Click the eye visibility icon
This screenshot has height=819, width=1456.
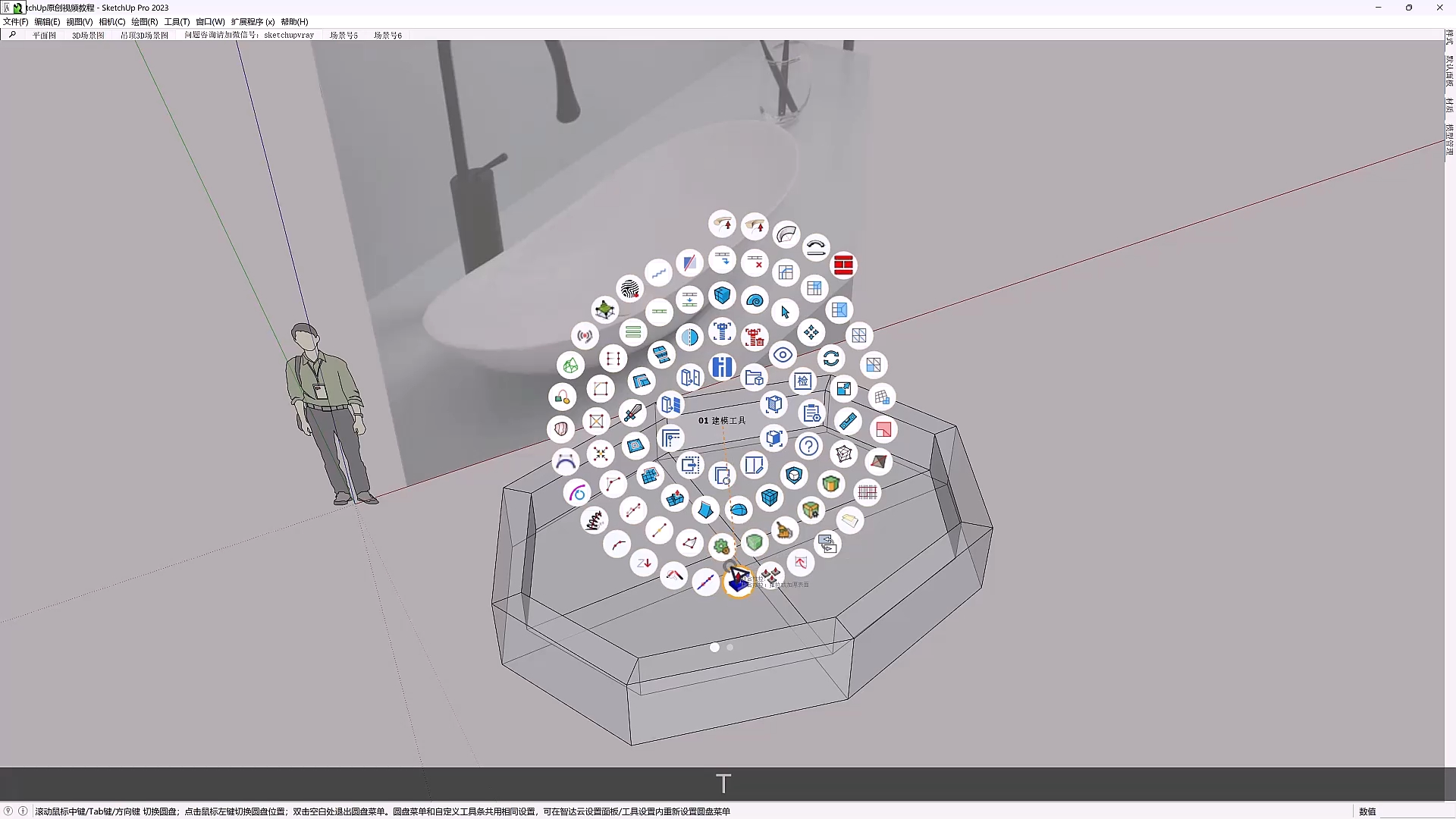coord(783,355)
